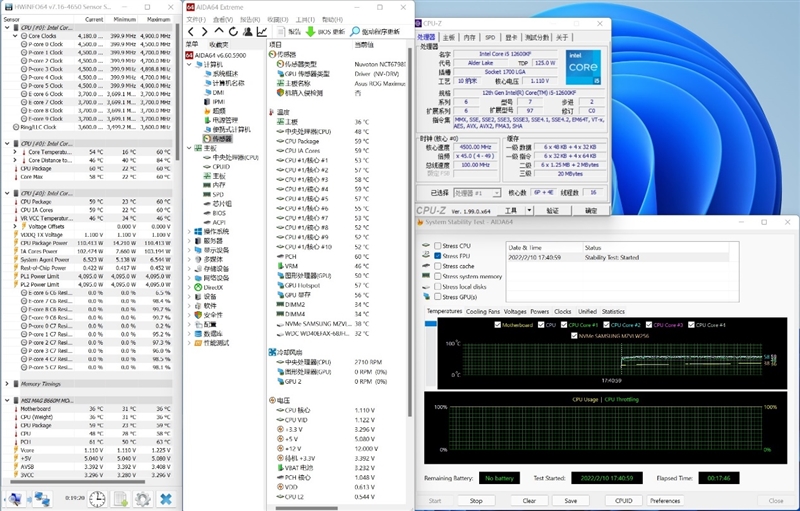
Task: Click HWiNFO reset clock icon
Action: coord(97,499)
